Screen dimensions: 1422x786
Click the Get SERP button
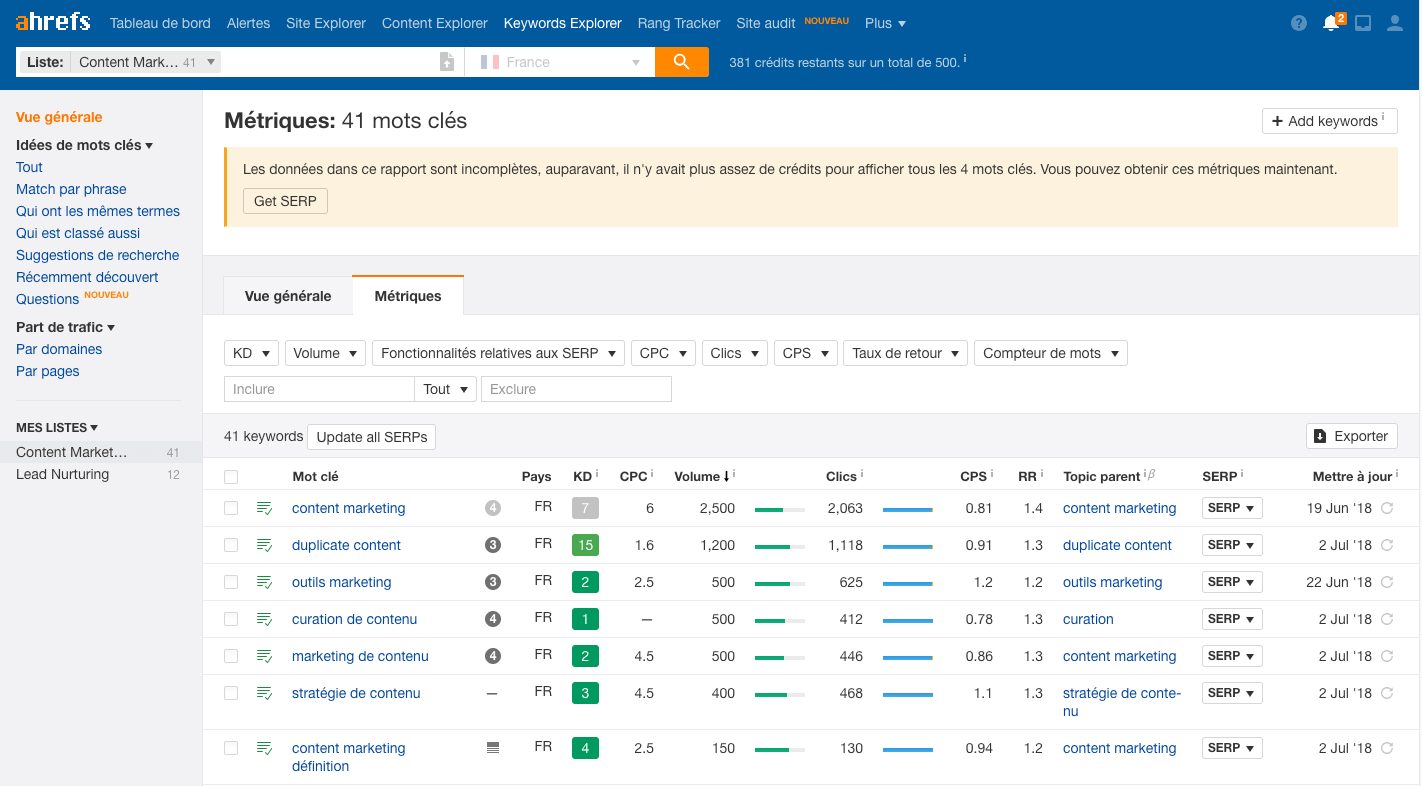tap(285, 201)
